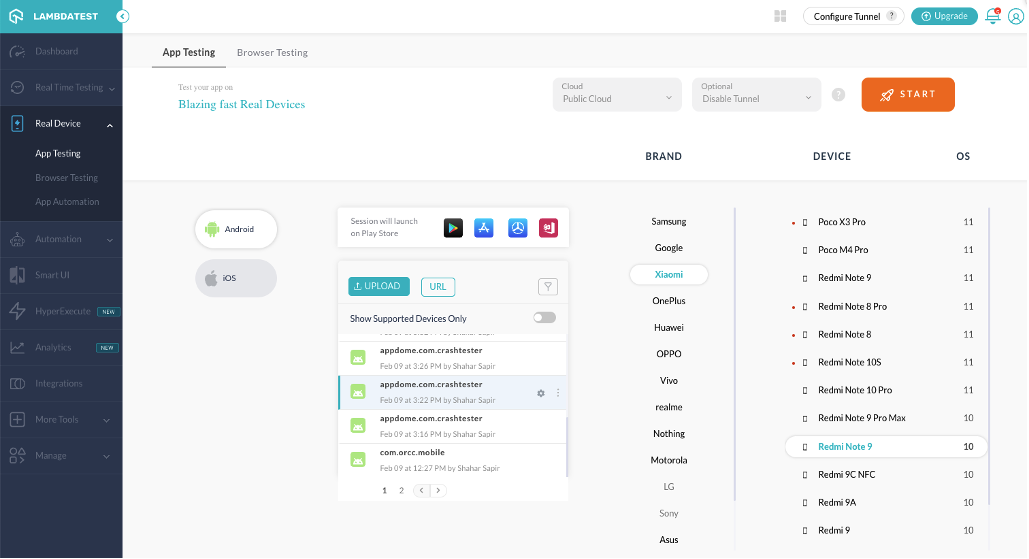Click the App Store icon
1029x559 pixels.
click(x=484, y=228)
